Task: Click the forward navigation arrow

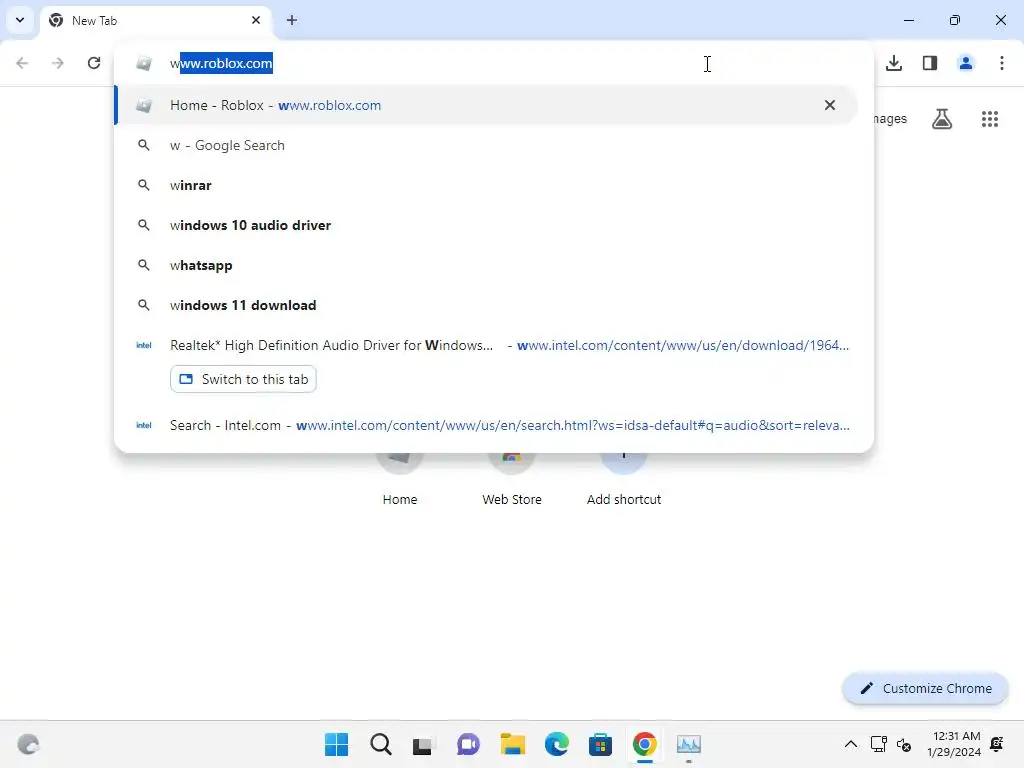Action: 58,63
